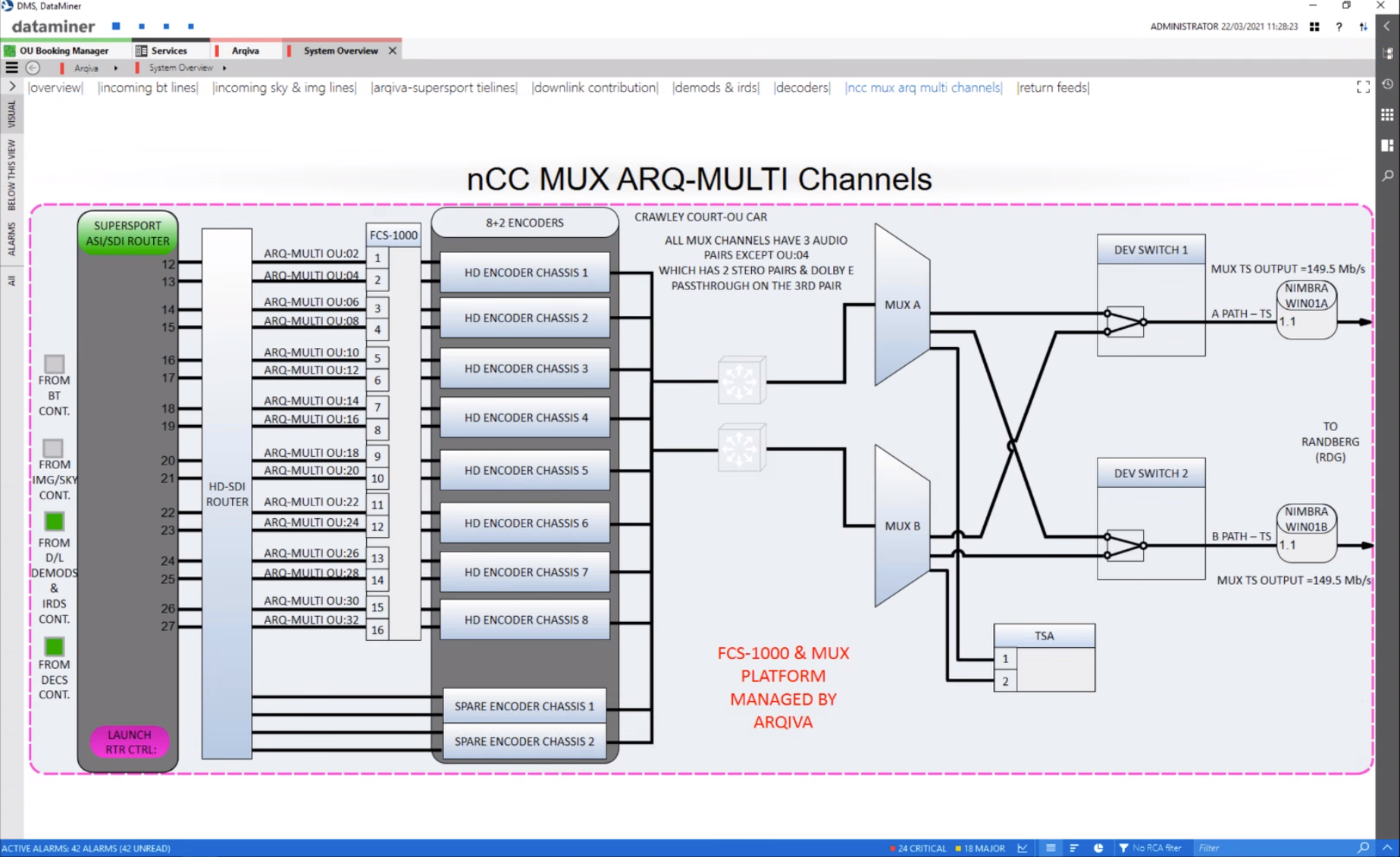Open incoming sky & img lines page
1400x857 pixels.
tap(284, 87)
